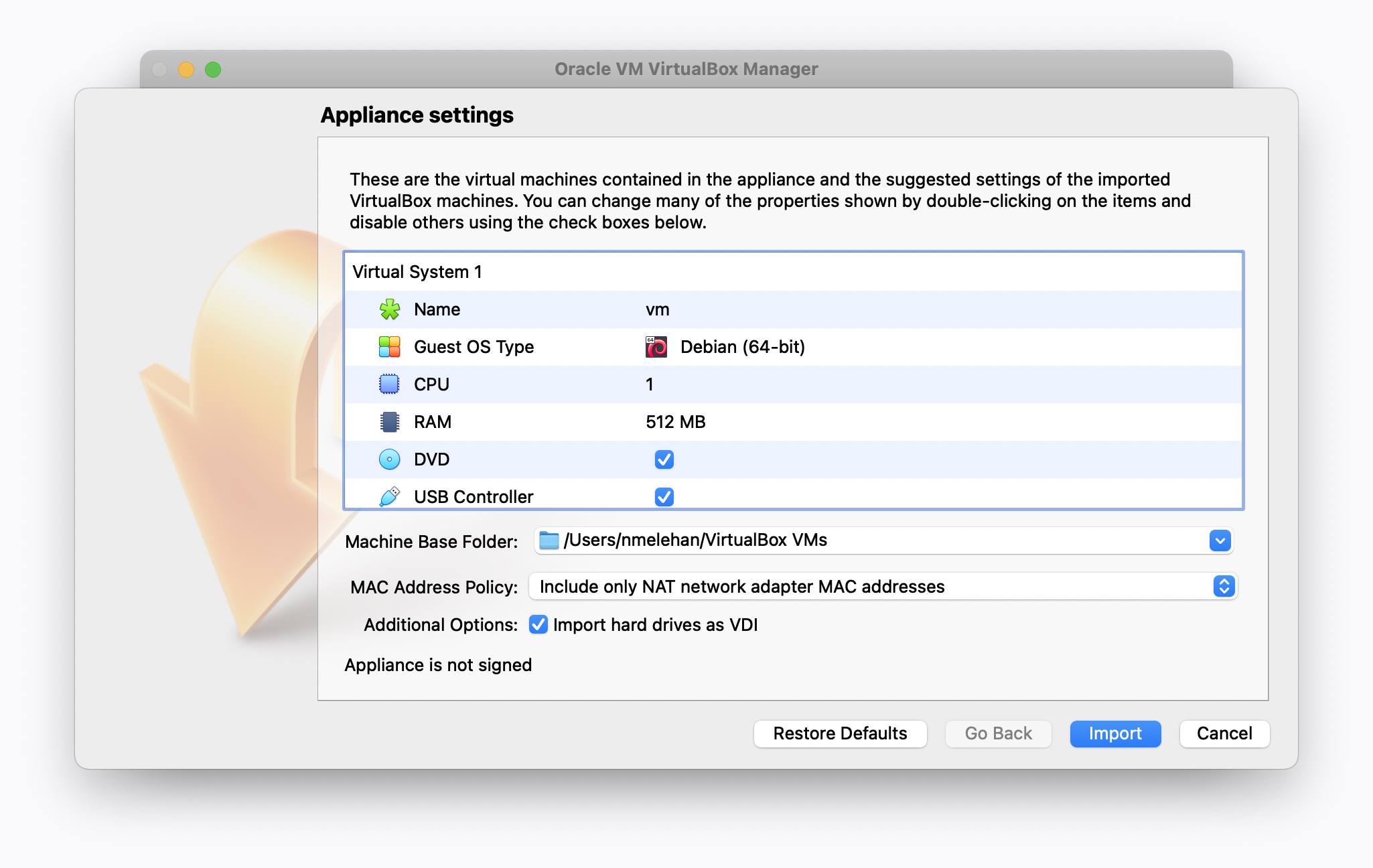Click the Cancel button
The height and width of the screenshot is (868, 1373).
pos(1224,733)
